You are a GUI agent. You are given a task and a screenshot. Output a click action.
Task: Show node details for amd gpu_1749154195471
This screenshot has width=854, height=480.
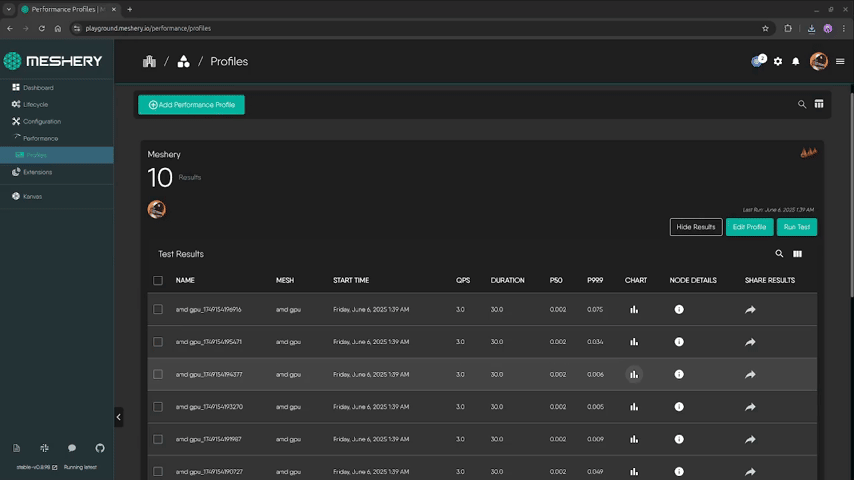click(x=679, y=342)
